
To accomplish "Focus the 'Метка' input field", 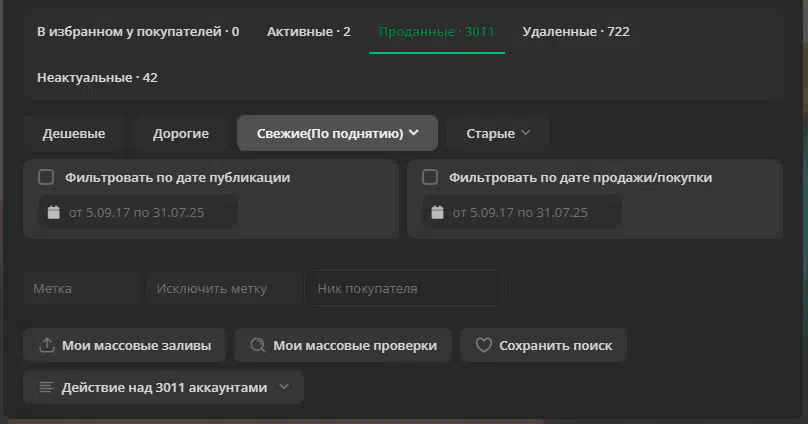I will pyautogui.click(x=82, y=289).
